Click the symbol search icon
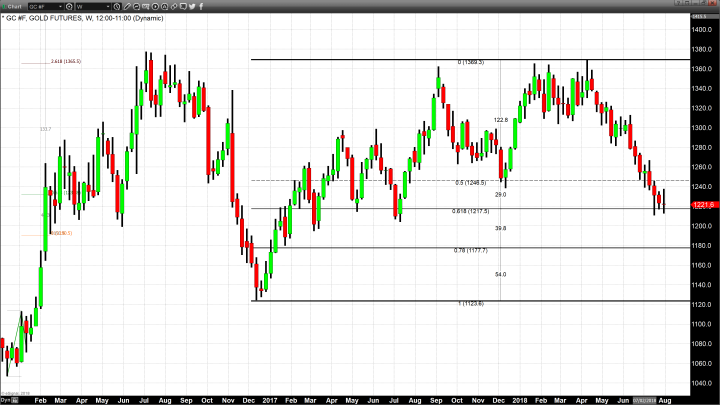This screenshot has width=720, height=405. 69,6
